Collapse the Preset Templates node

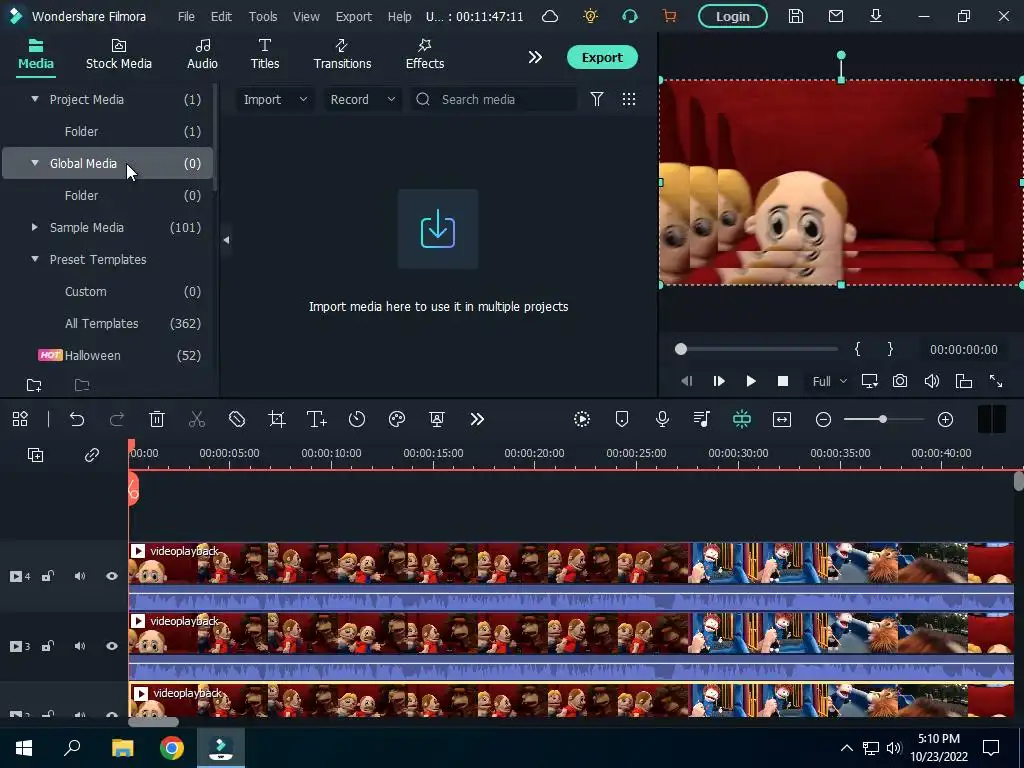35,259
